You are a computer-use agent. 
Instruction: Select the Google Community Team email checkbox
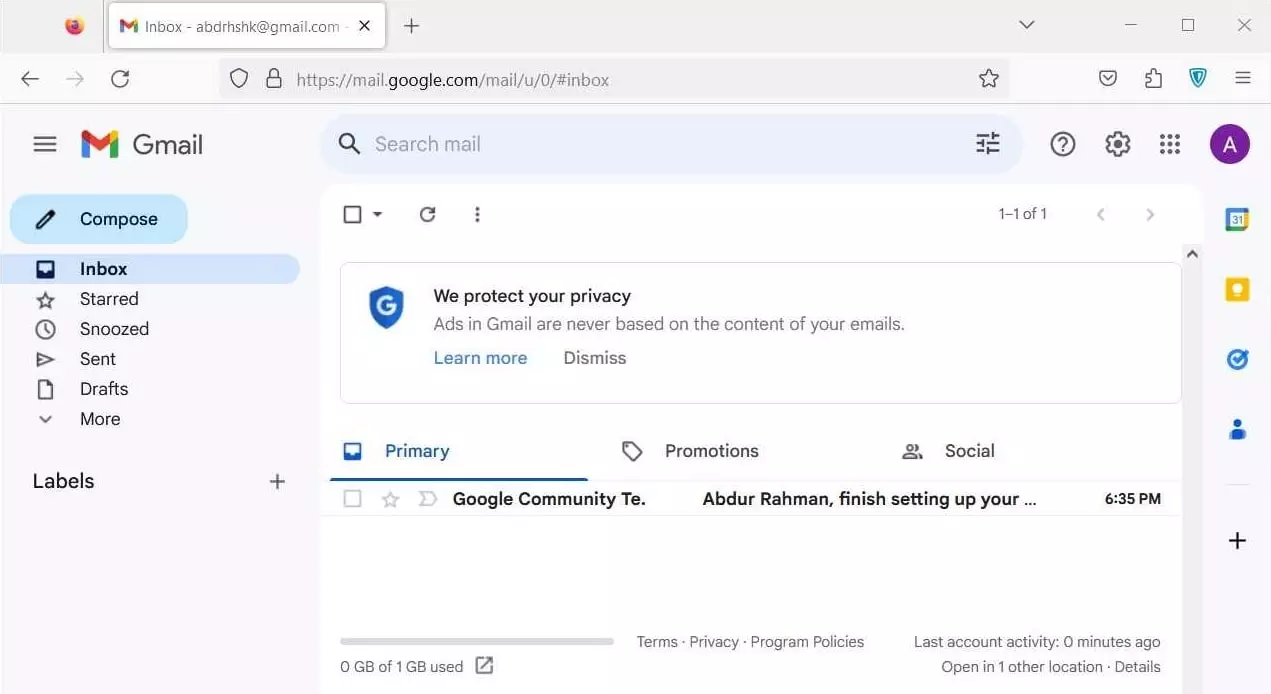point(352,499)
